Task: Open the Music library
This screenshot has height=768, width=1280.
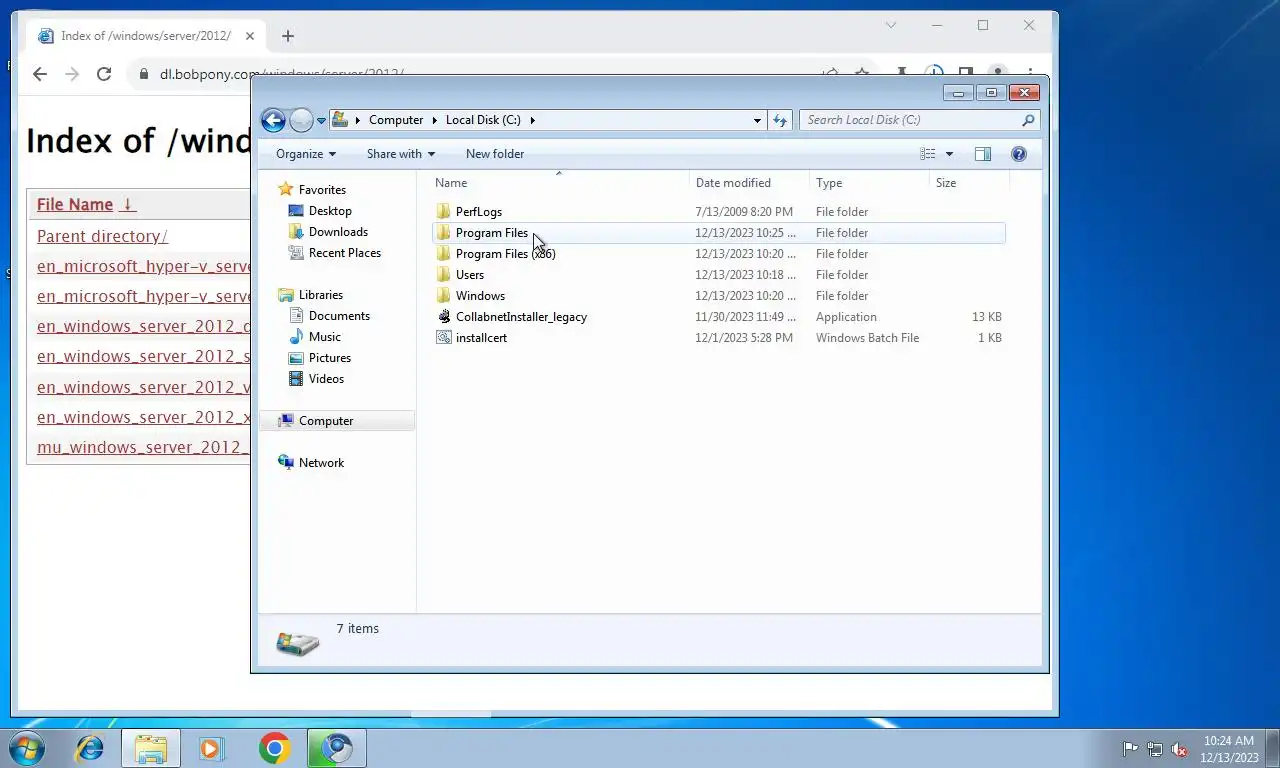Action: (x=325, y=337)
